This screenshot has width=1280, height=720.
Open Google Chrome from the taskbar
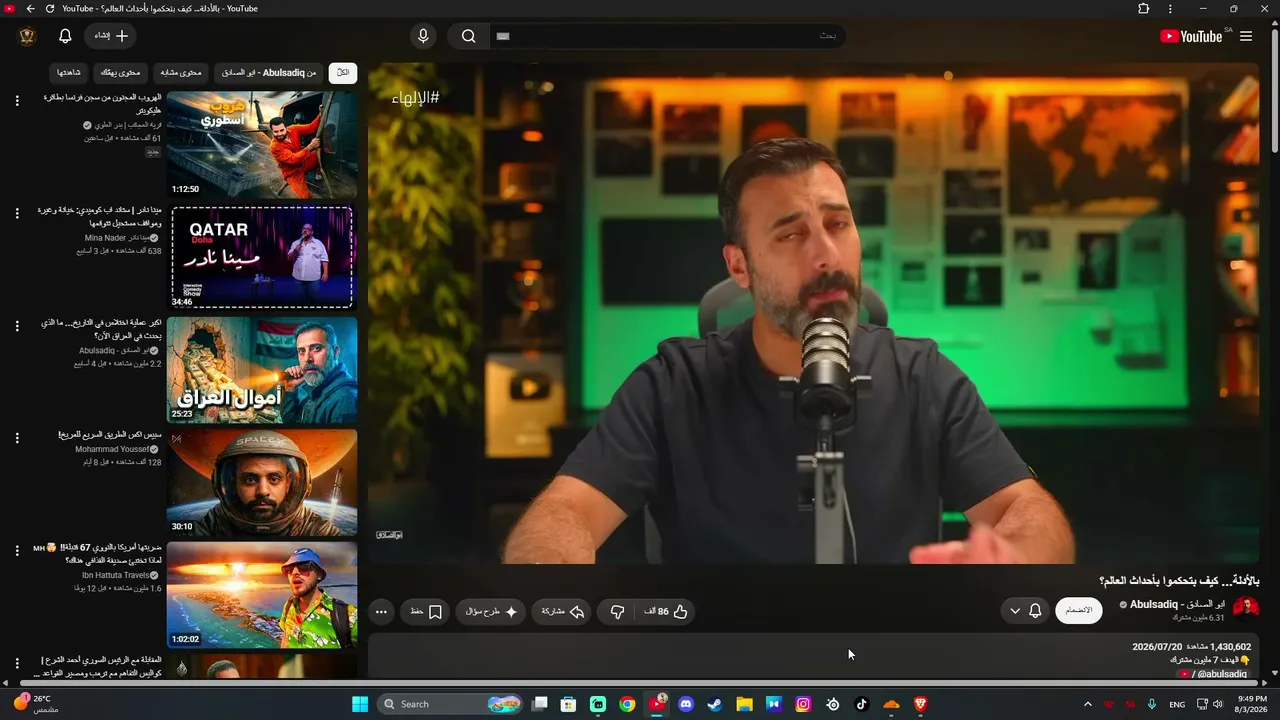627,704
